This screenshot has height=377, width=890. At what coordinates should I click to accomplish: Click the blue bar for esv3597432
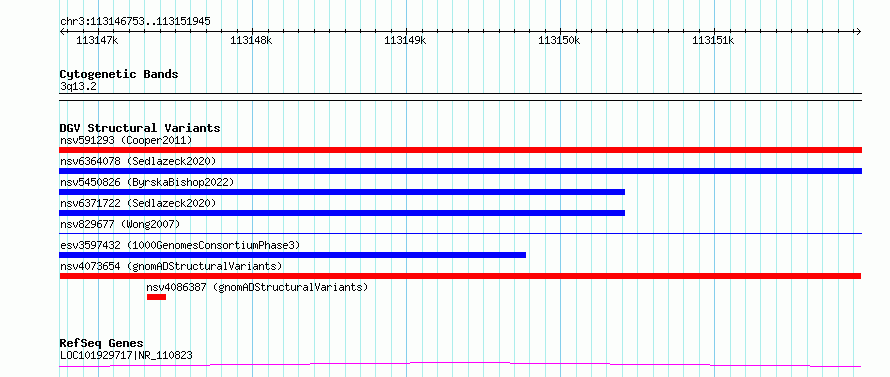tap(293, 255)
